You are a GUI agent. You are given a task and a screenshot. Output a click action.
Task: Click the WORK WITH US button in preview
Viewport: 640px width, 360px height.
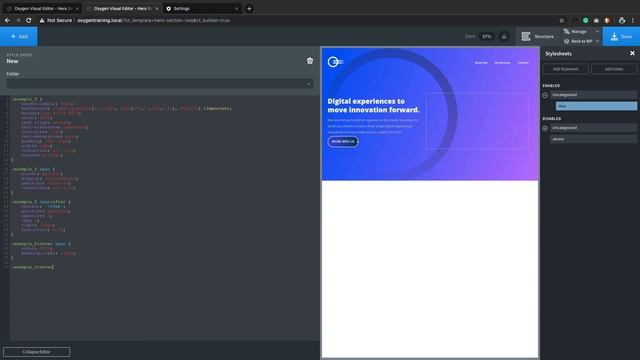[343, 142]
